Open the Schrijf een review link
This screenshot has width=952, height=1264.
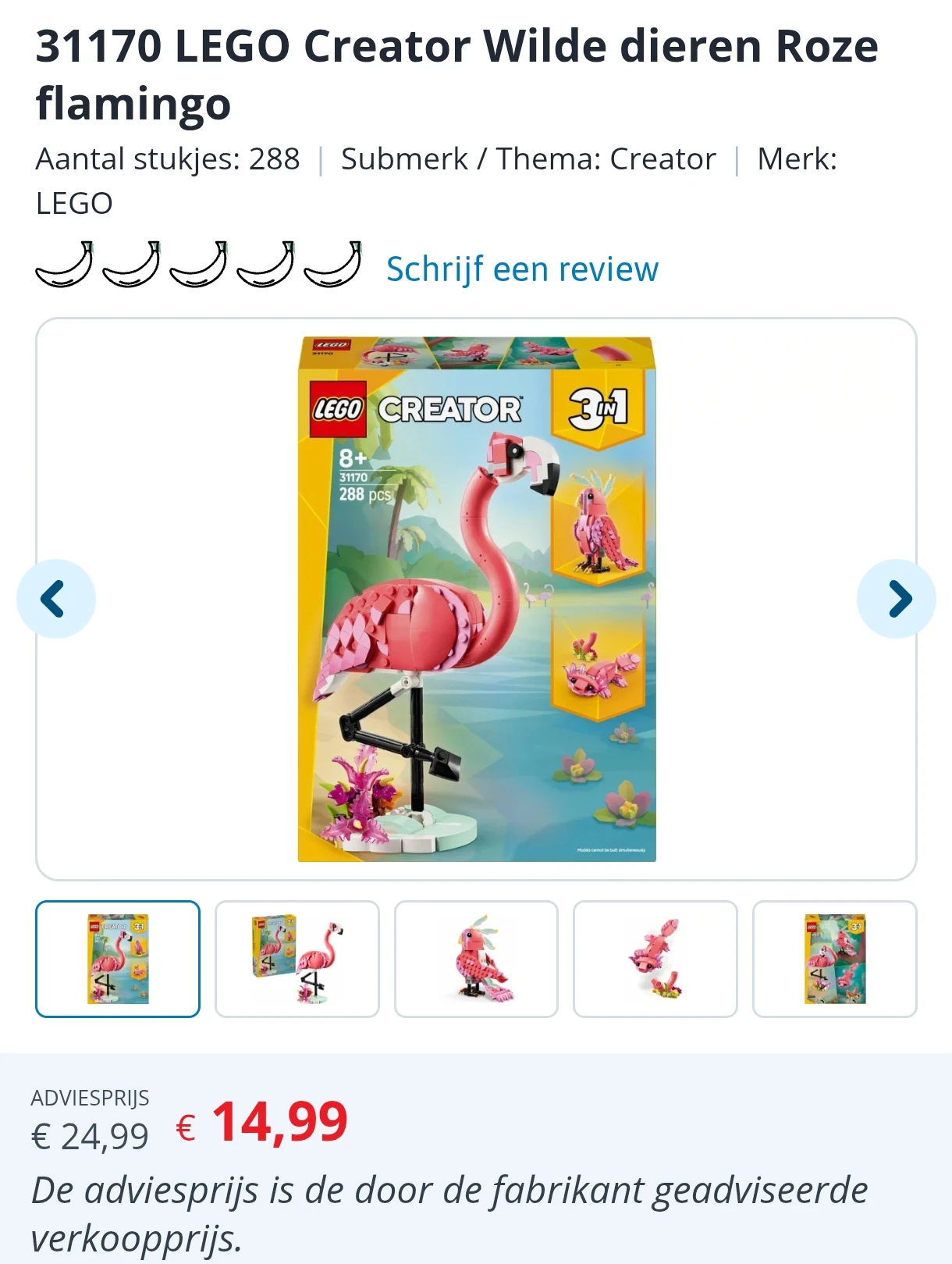click(x=522, y=269)
